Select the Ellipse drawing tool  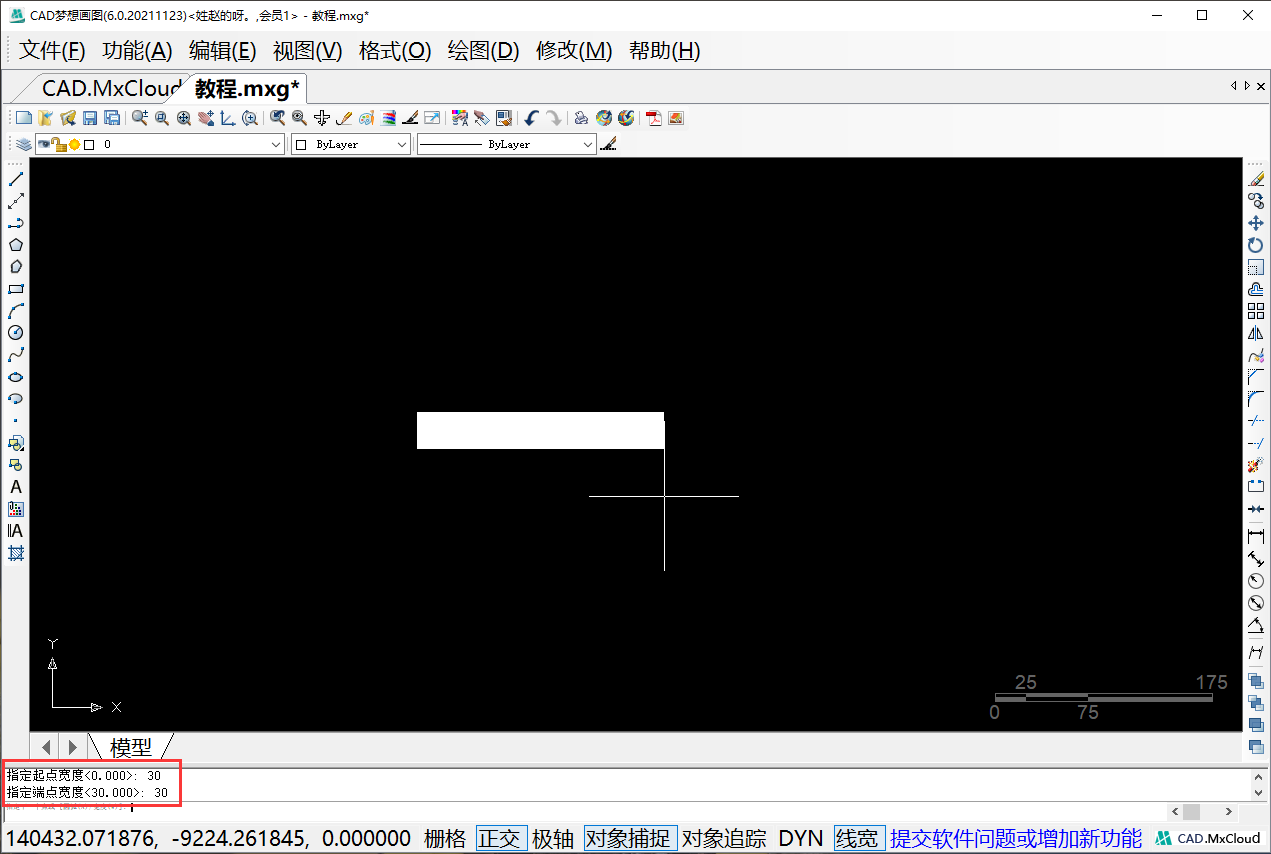coord(16,377)
